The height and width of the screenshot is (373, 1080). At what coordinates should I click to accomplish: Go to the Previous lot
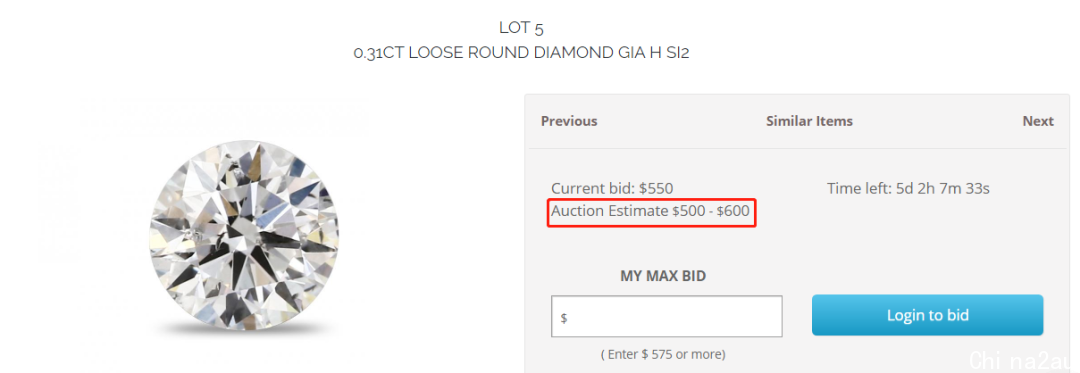coord(569,121)
